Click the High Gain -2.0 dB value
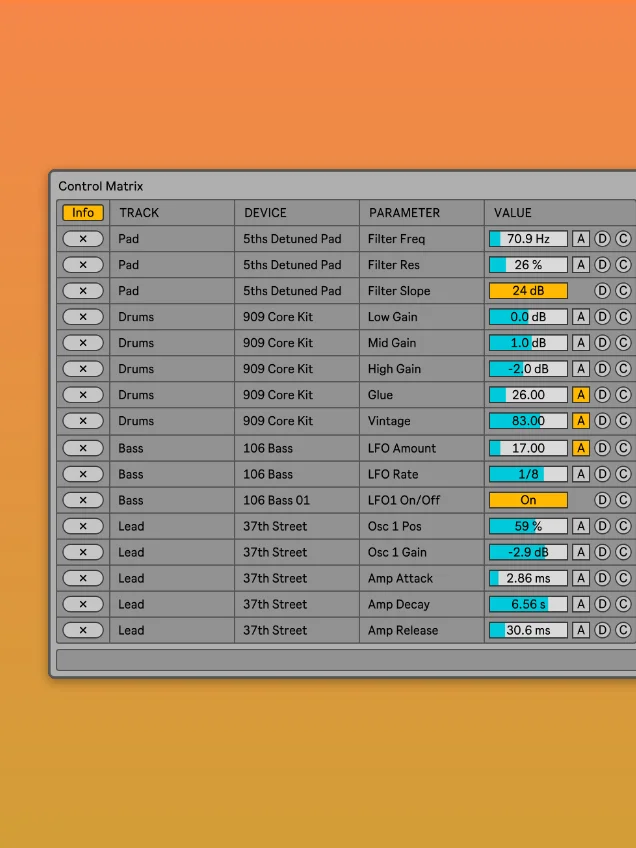Image resolution: width=636 pixels, height=848 pixels. (528, 368)
